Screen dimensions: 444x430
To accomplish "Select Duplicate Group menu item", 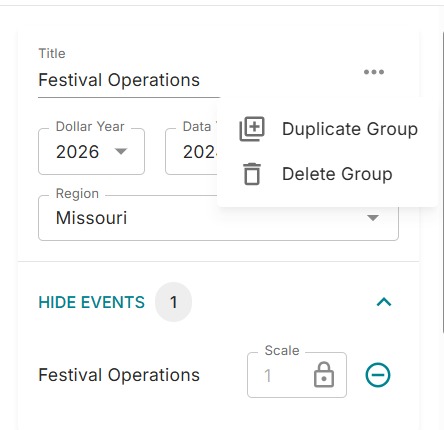I will point(327,129).
